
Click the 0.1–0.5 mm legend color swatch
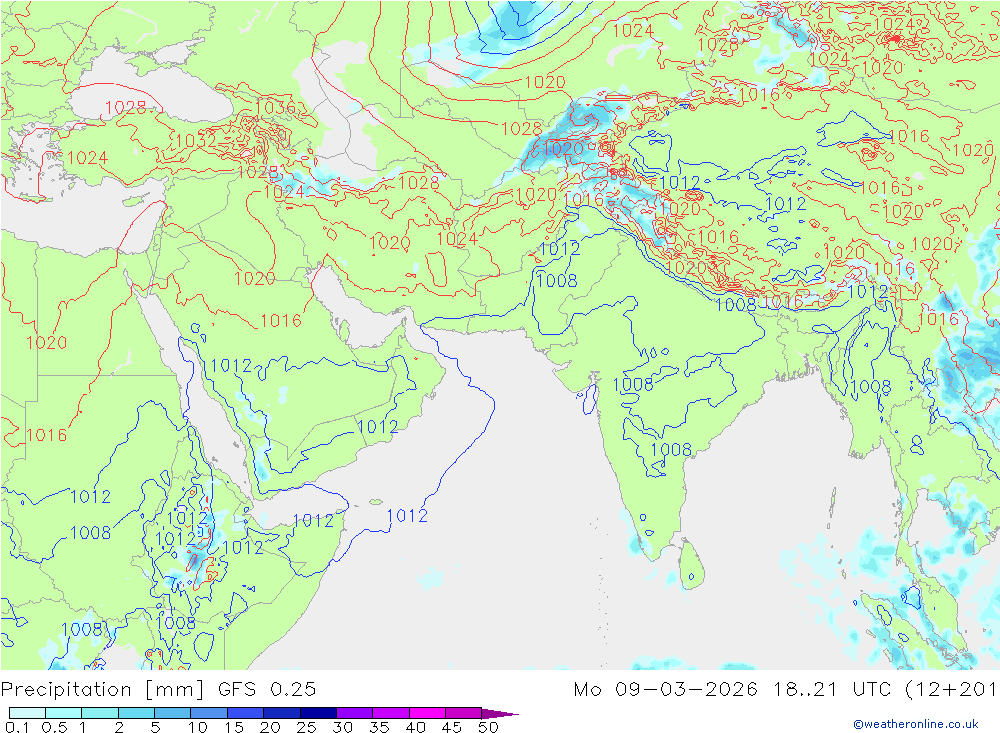tap(27, 713)
